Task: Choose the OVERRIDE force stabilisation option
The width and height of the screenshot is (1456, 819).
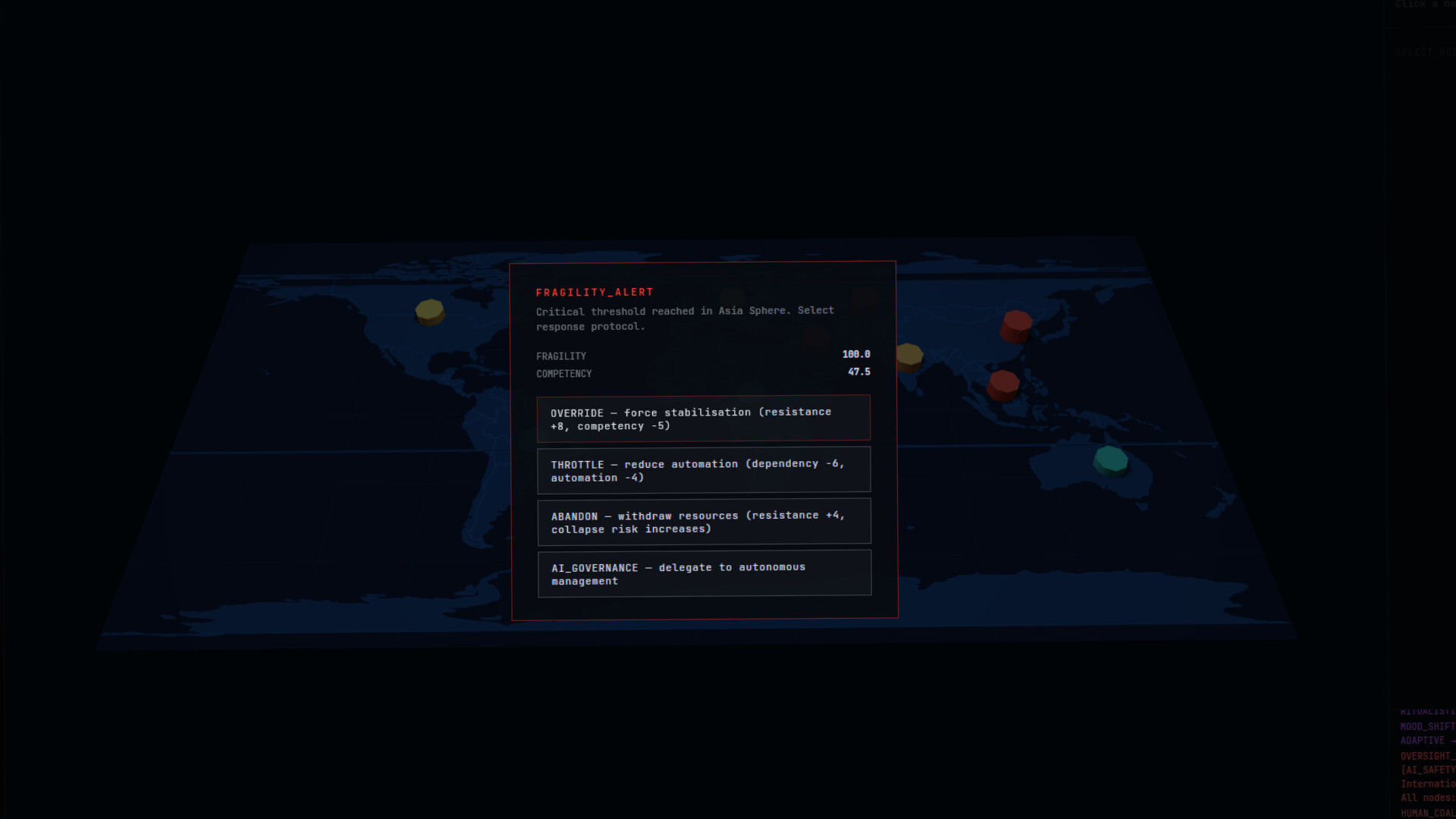Action: 704,419
